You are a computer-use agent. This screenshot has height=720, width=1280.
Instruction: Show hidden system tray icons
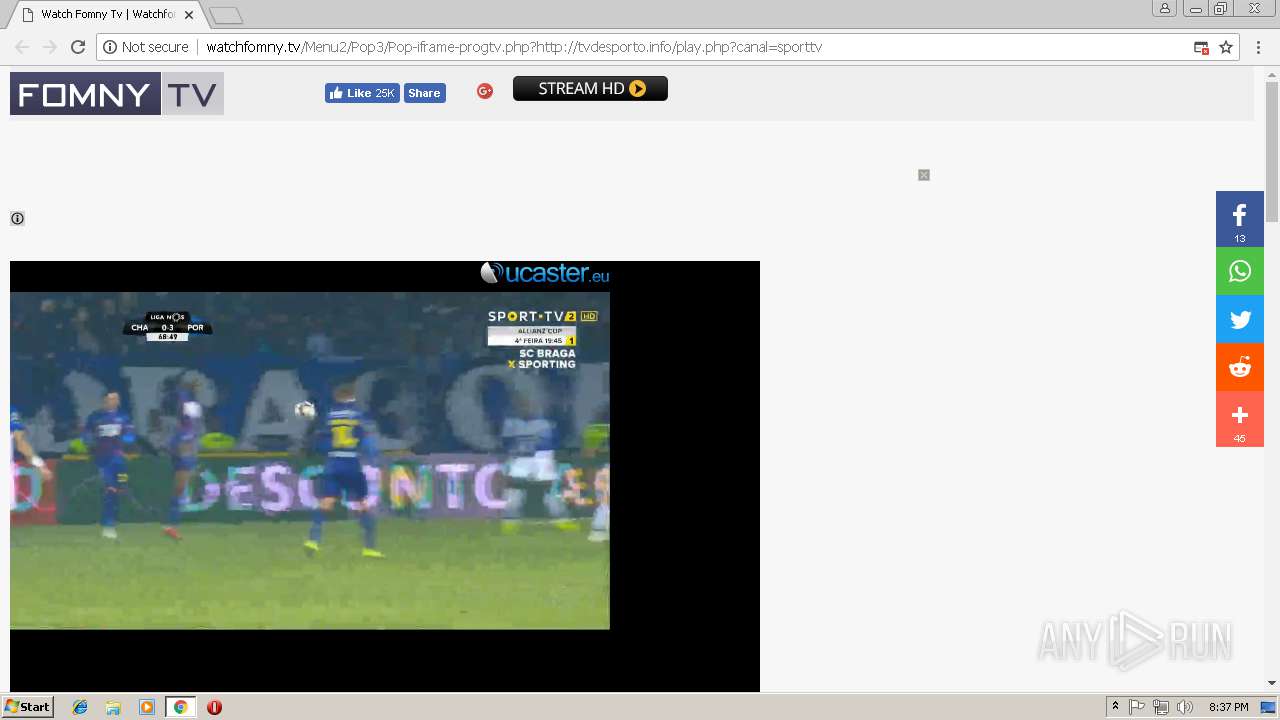pos(1115,707)
